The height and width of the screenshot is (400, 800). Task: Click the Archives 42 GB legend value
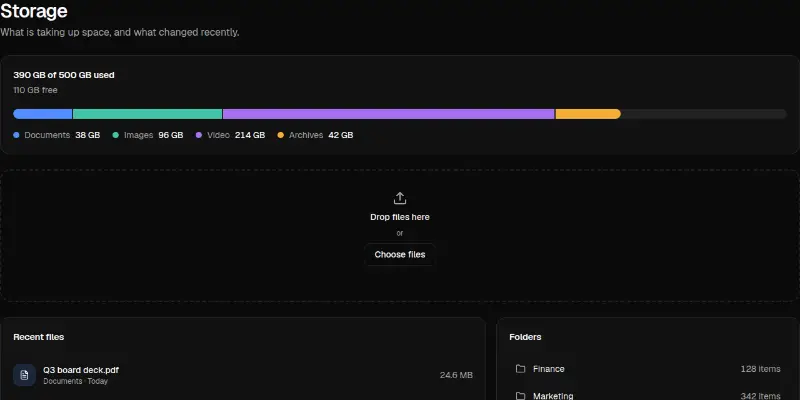coord(341,135)
